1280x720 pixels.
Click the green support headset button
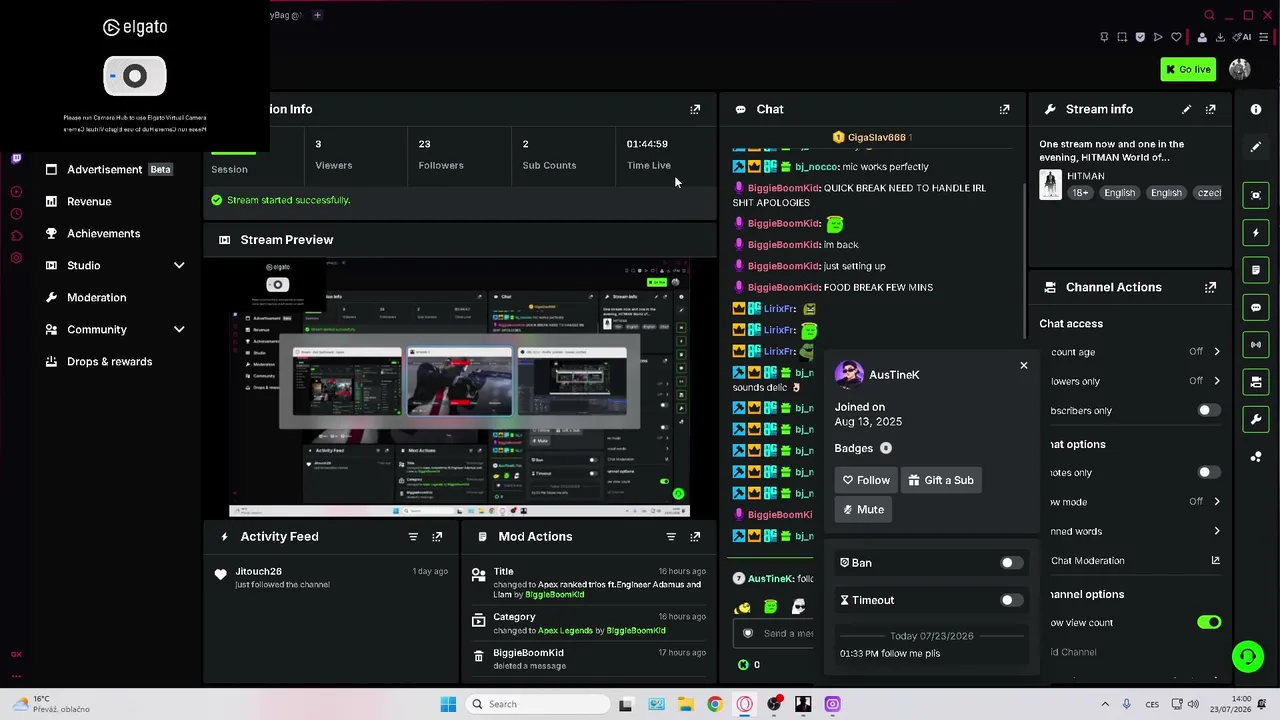(x=1247, y=657)
